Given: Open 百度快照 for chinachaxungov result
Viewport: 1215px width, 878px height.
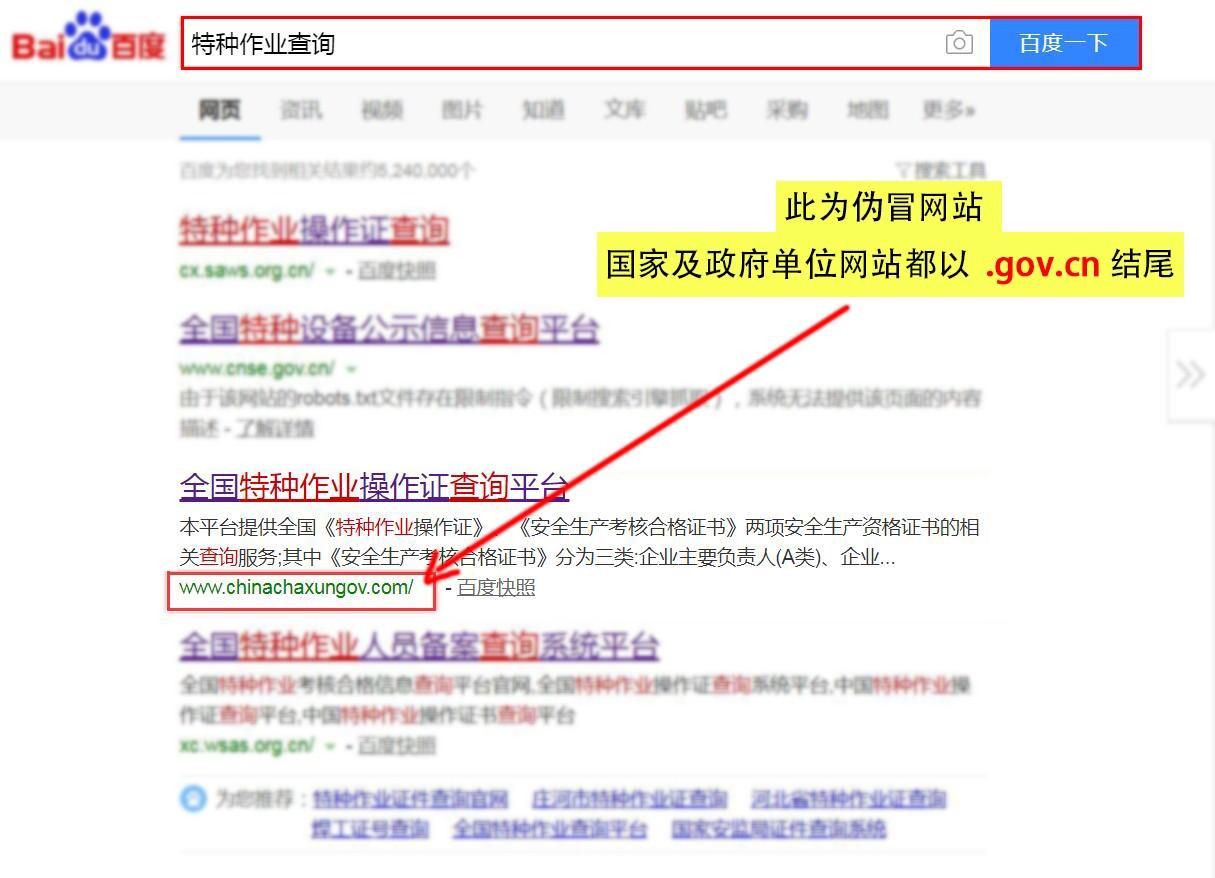Looking at the screenshot, I should 496,588.
